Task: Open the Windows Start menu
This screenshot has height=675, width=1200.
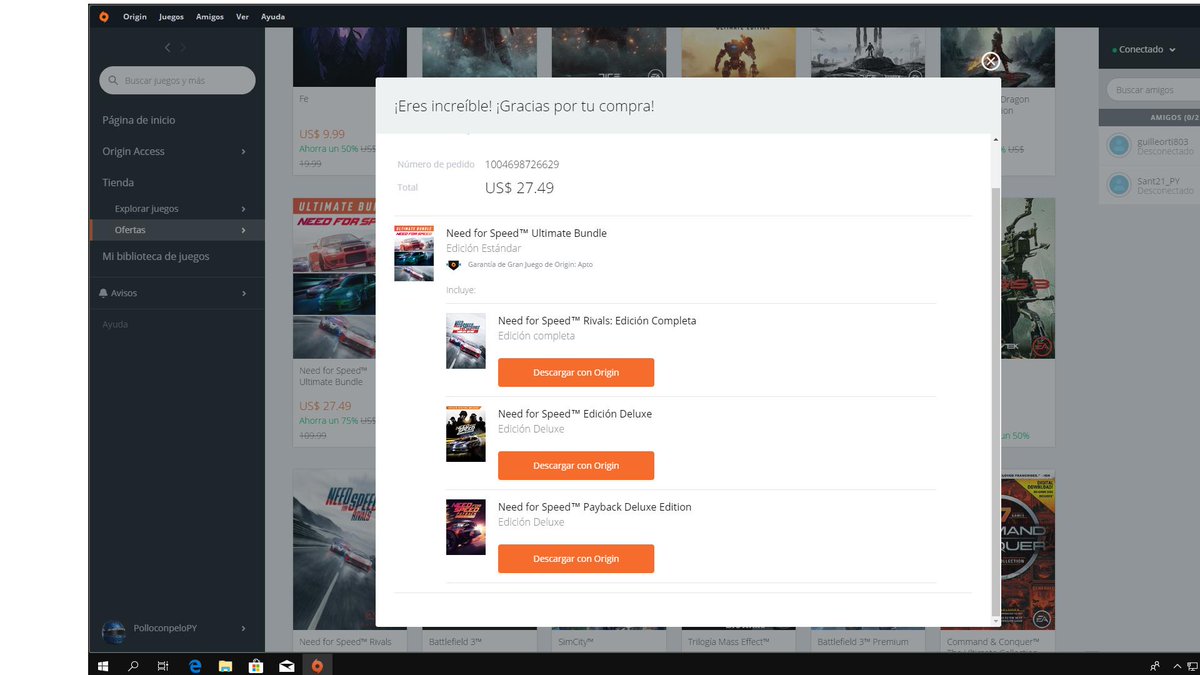Action: coord(103,665)
